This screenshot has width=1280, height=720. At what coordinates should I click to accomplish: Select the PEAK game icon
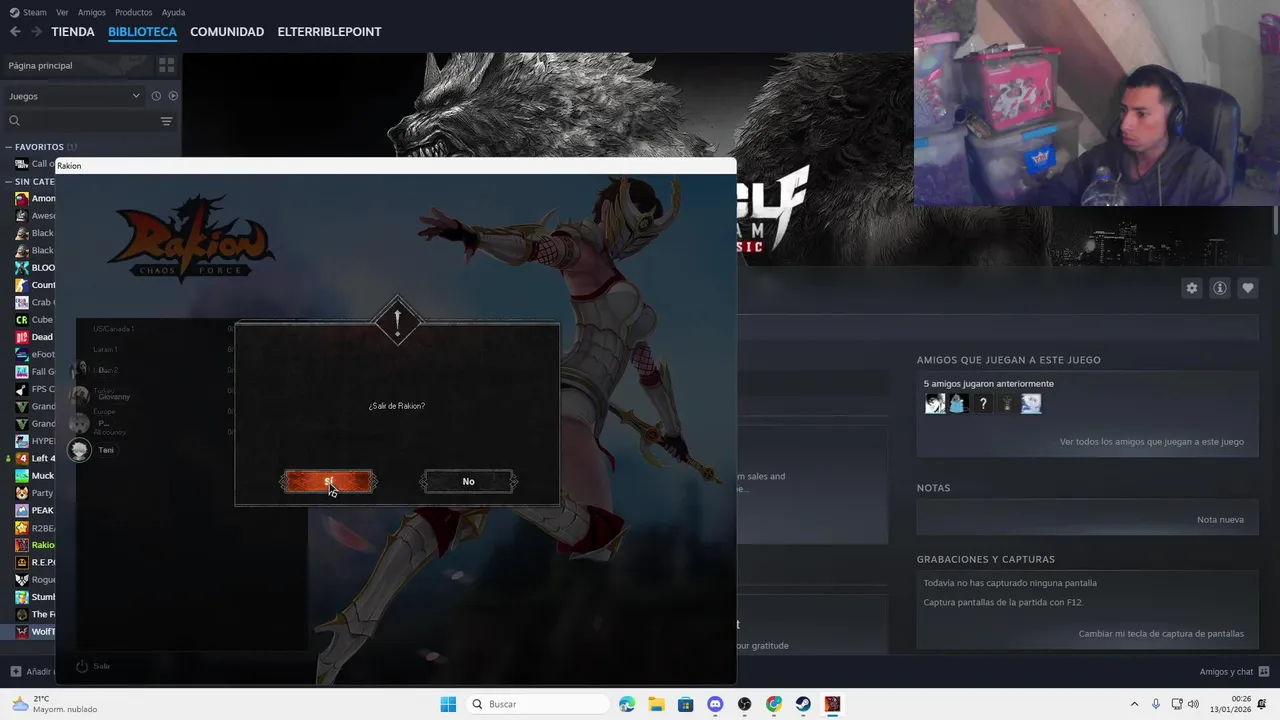22,510
